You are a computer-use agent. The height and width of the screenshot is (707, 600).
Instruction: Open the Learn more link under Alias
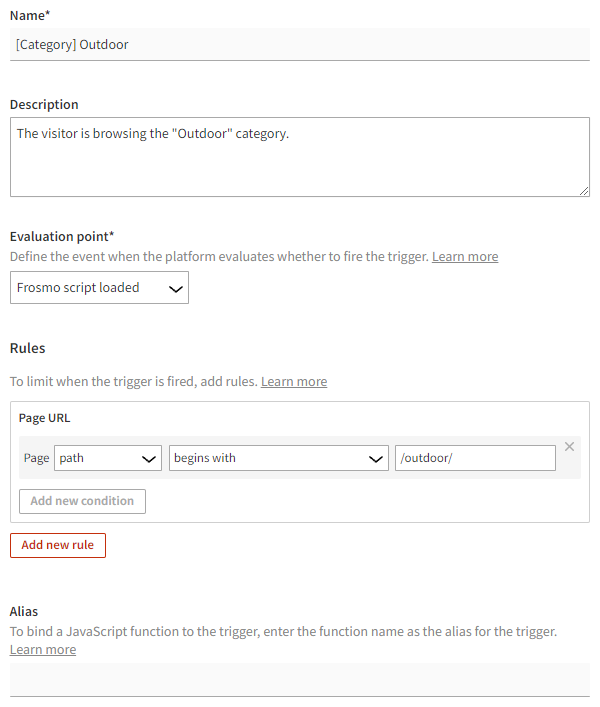(x=43, y=650)
